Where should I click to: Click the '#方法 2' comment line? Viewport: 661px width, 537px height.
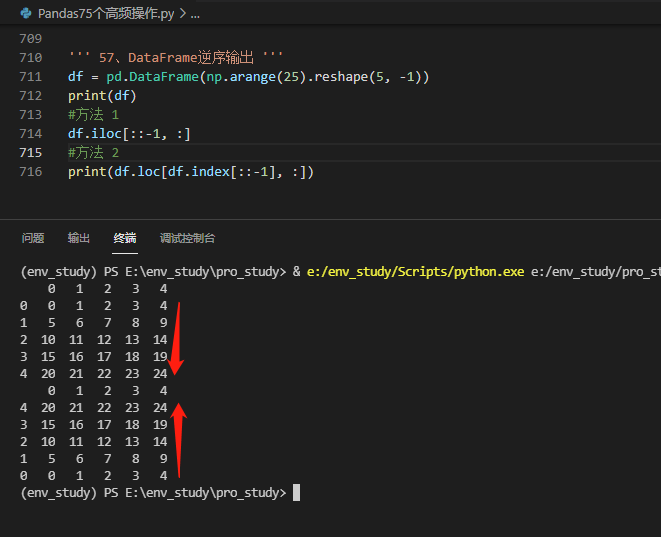coord(94,153)
